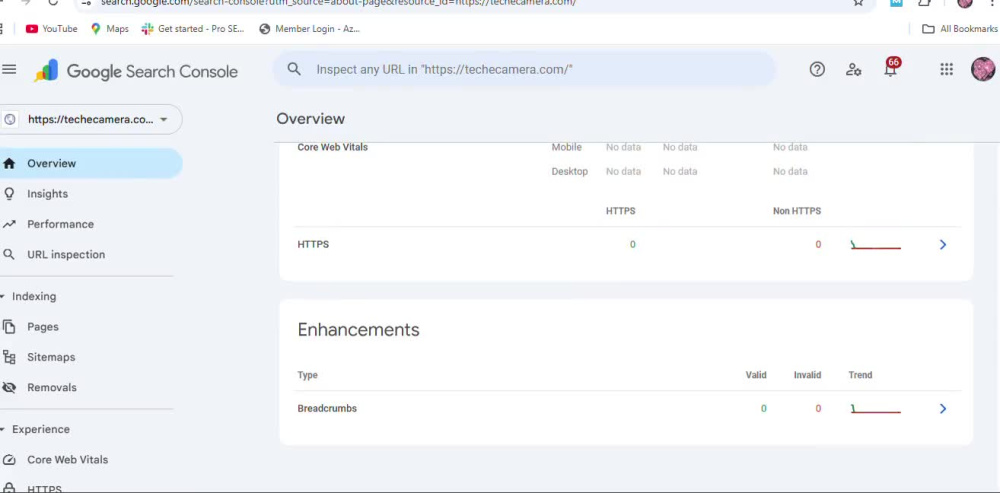Click the Removals crossed-eye icon
Image resolution: width=1000 pixels, height=493 pixels.
coord(9,387)
